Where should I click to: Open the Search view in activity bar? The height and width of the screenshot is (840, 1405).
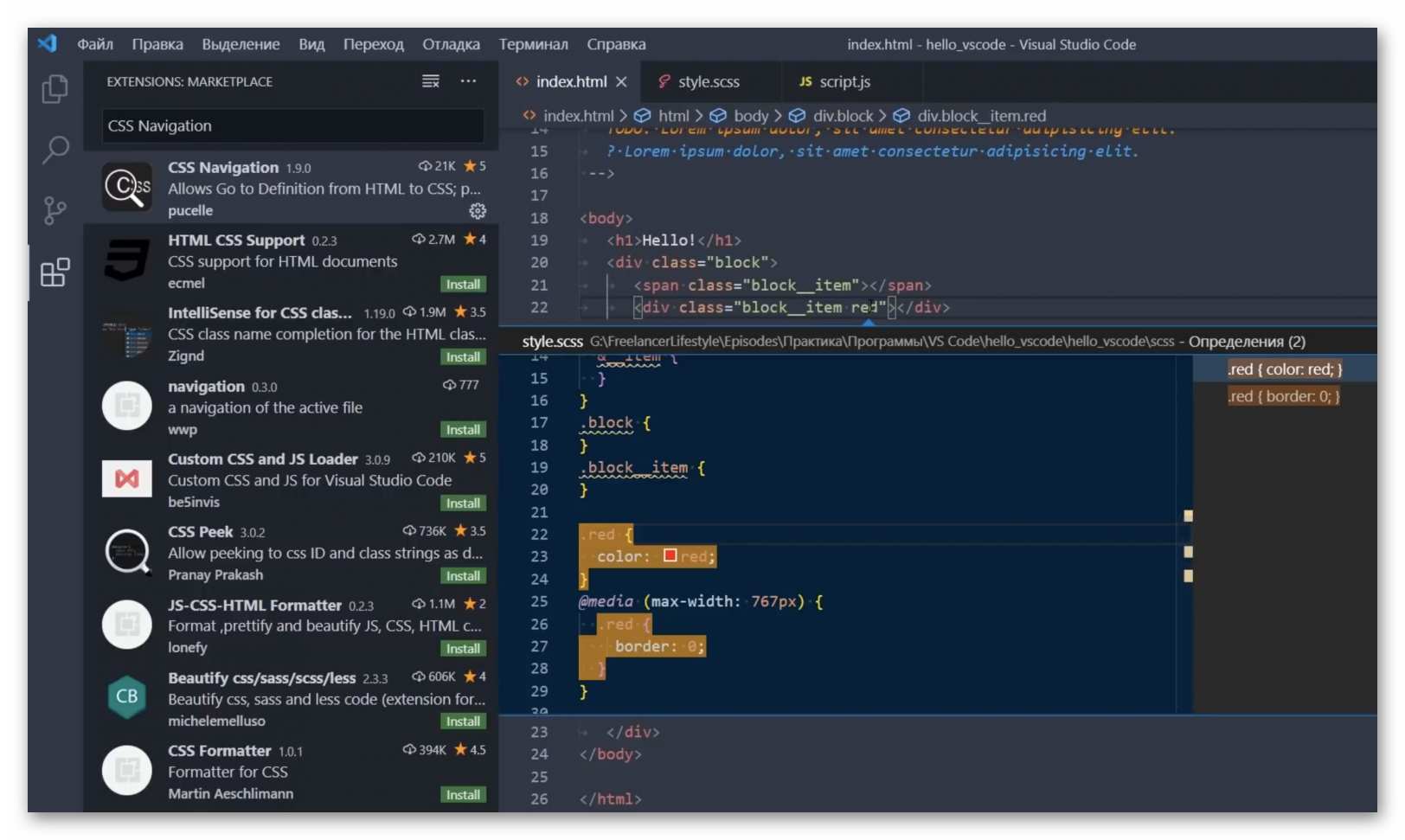click(55, 150)
